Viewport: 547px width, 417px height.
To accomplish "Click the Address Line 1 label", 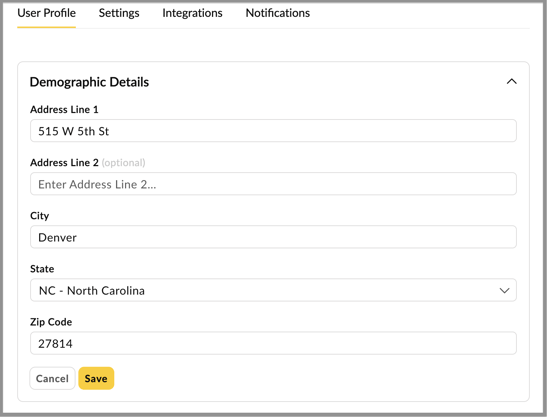I will (64, 110).
